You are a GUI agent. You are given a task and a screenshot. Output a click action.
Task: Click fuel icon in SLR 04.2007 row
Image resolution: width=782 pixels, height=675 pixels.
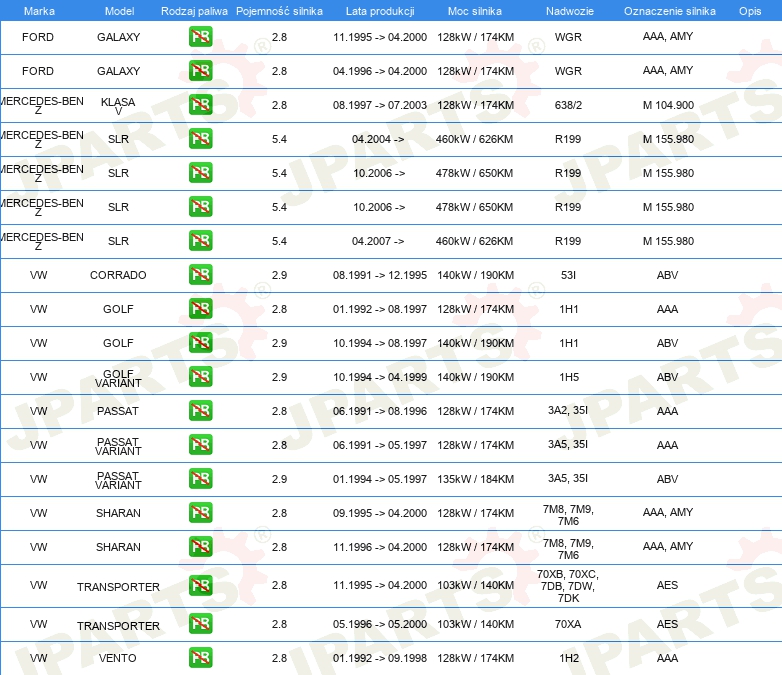click(200, 240)
